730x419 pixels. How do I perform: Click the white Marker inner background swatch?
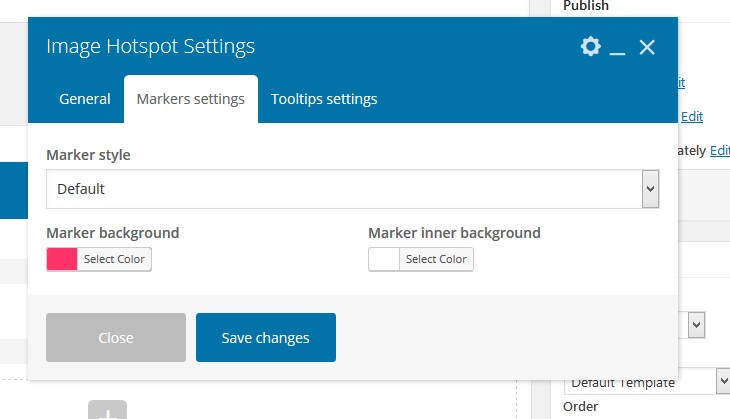(x=384, y=259)
